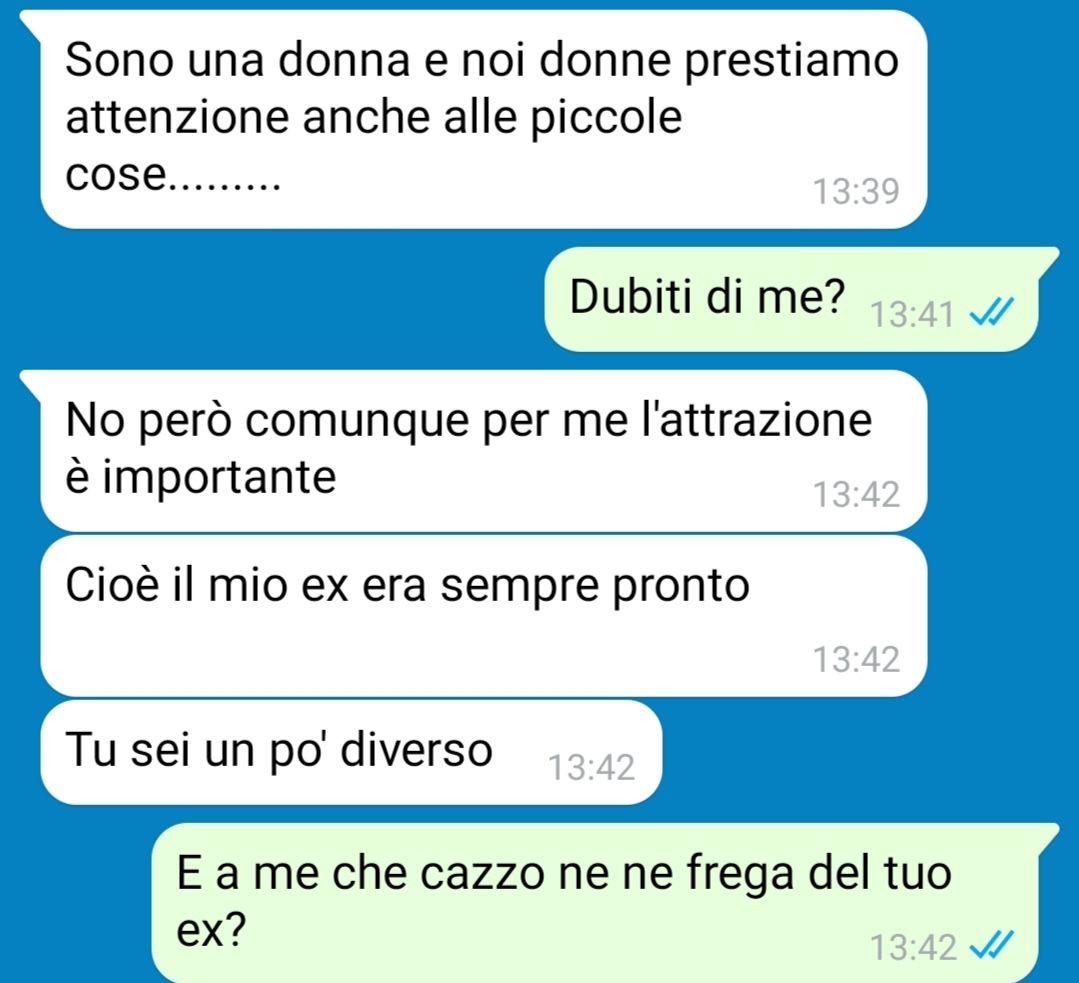Select the message 'Sono una donna e noi donne'

(483, 119)
